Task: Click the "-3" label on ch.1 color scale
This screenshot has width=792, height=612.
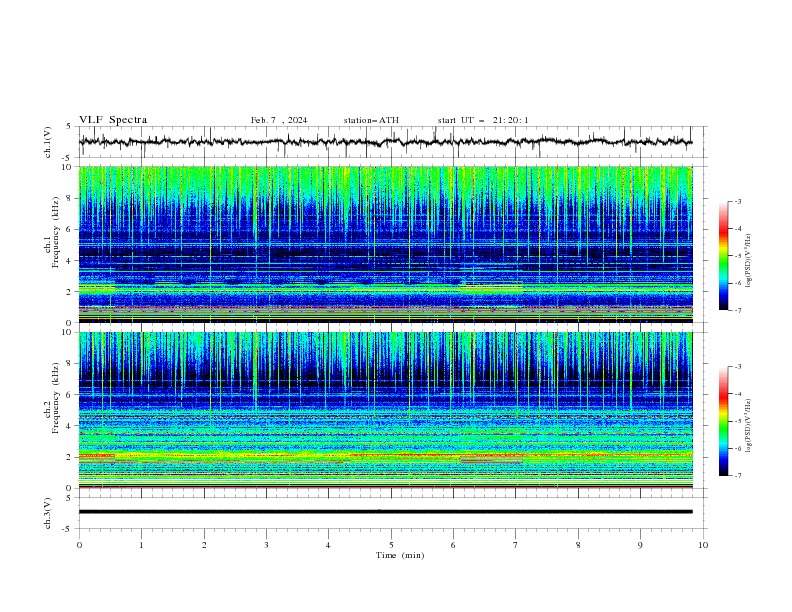Action: click(738, 201)
